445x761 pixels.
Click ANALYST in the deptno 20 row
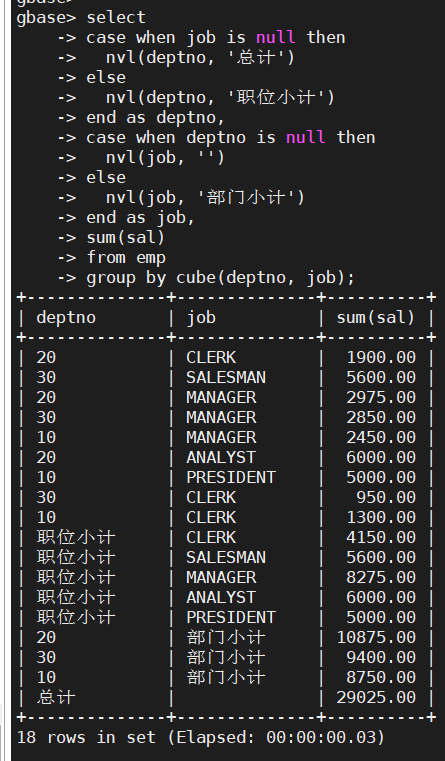click(x=221, y=457)
